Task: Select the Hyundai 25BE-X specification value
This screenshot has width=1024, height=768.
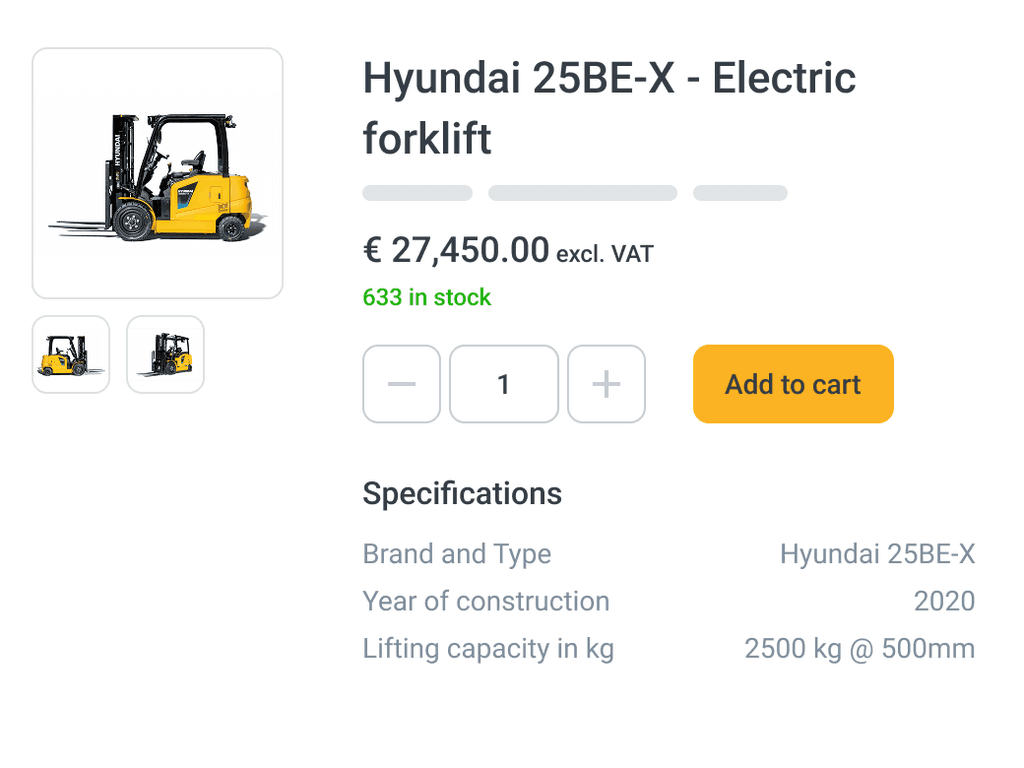Action: coord(877,554)
